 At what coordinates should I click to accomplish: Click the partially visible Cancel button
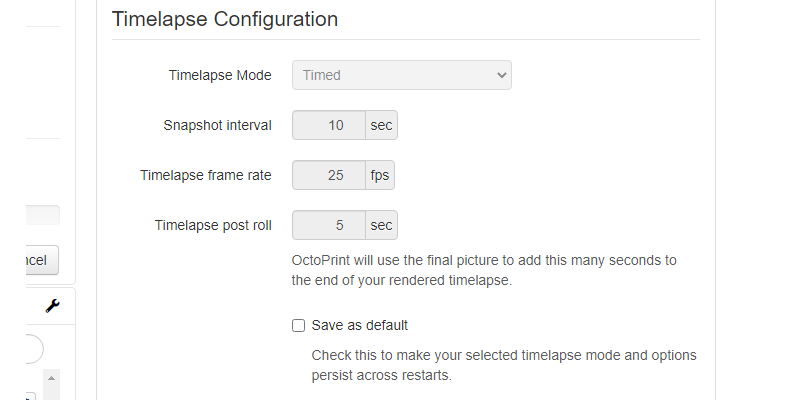point(42,260)
